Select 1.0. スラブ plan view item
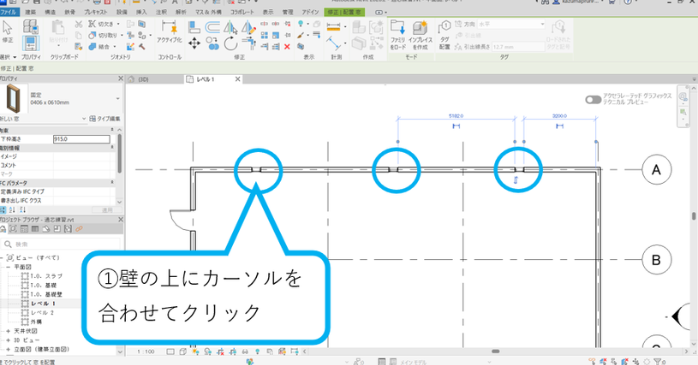Viewport: 698px width, 365px height. pyautogui.click(x=46, y=276)
